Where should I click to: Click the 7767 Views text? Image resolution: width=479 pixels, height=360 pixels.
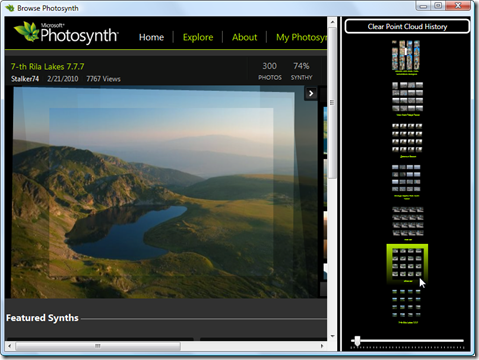[103, 79]
